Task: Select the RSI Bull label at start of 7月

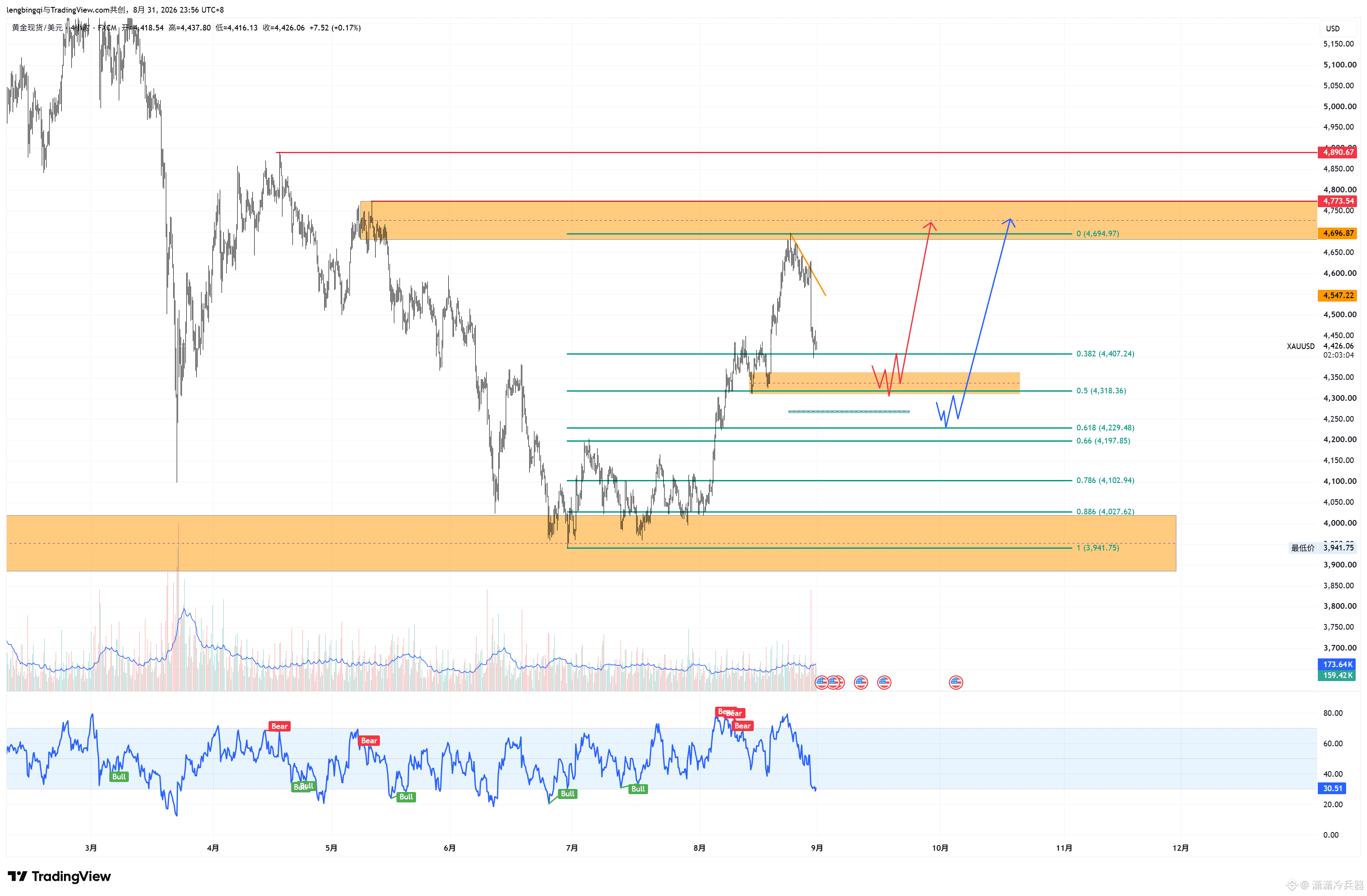Action: [568, 794]
